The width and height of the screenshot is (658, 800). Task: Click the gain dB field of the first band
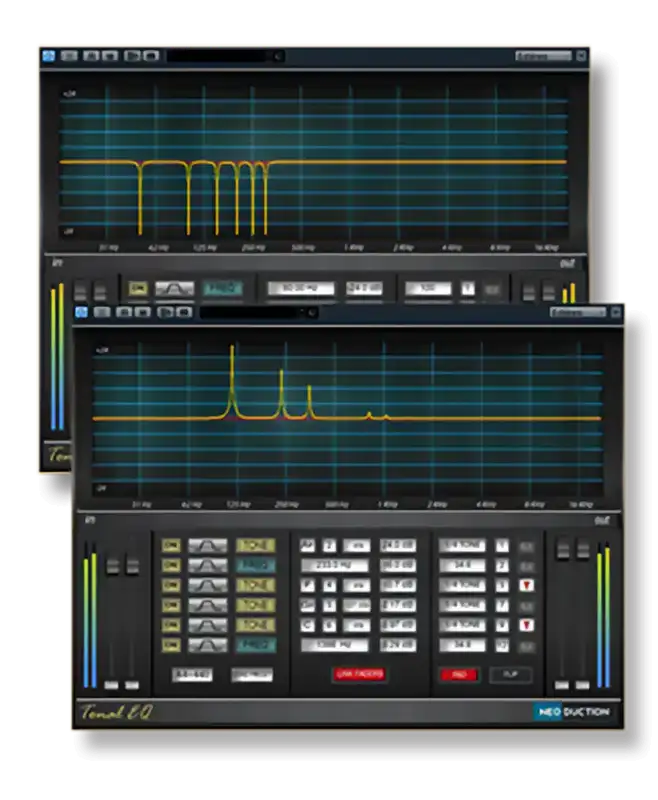tap(398, 546)
